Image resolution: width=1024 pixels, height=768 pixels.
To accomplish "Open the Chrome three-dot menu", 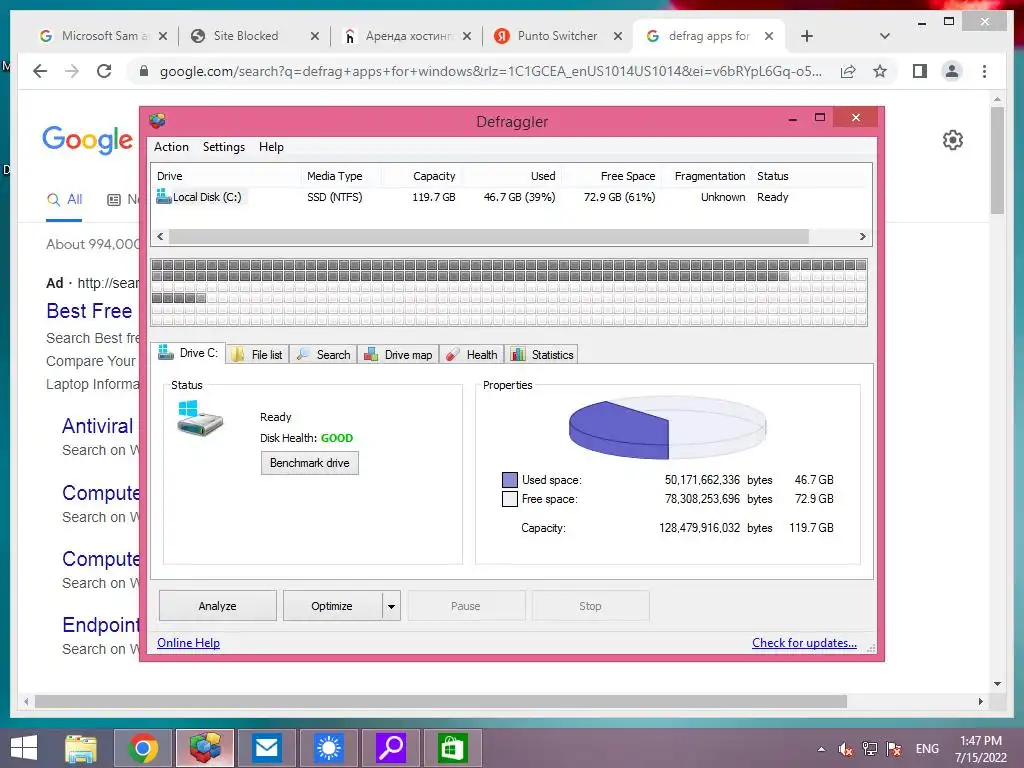I will (x=984, y=71).
